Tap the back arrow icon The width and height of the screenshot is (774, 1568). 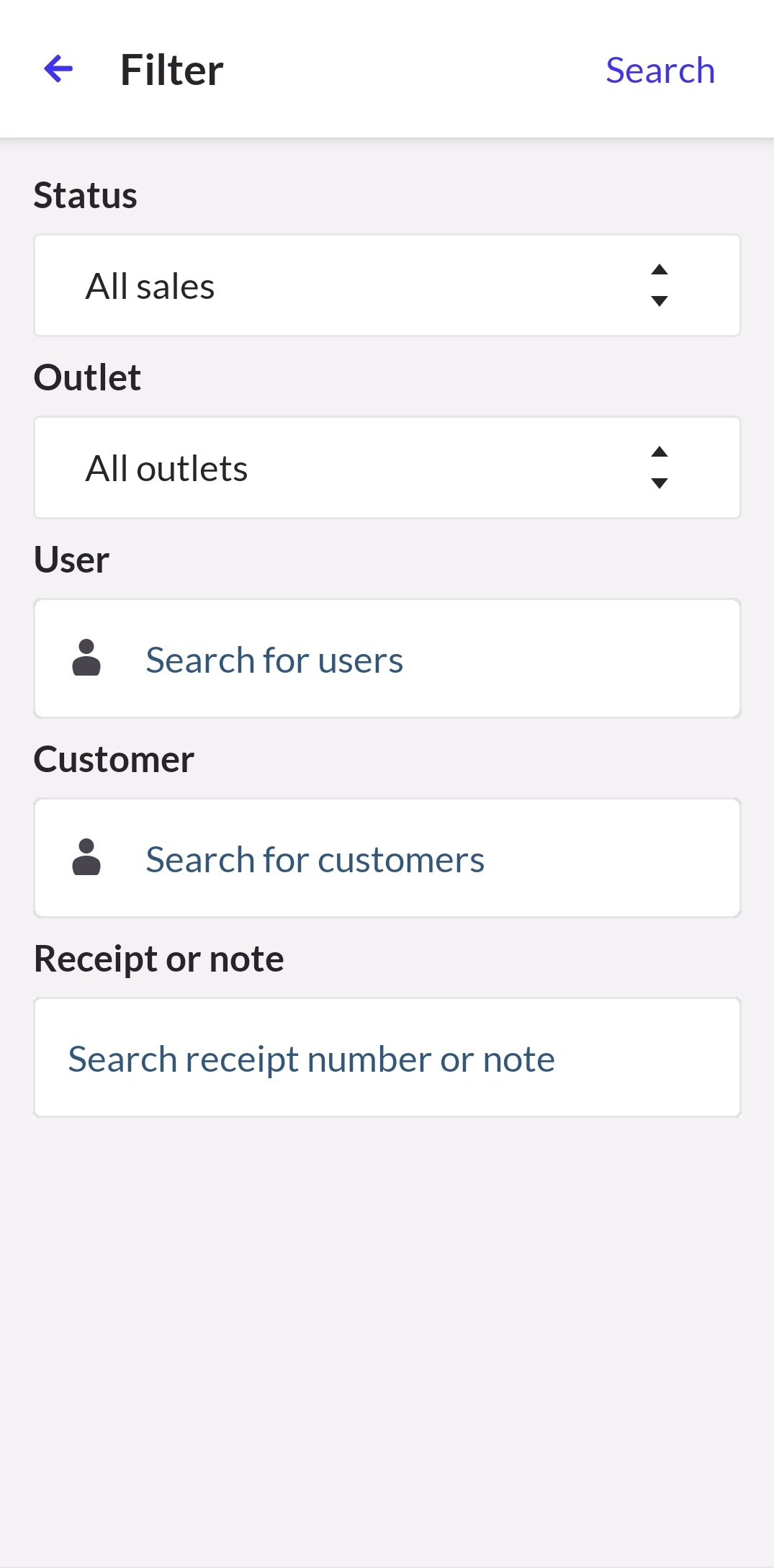click(58, 70)
